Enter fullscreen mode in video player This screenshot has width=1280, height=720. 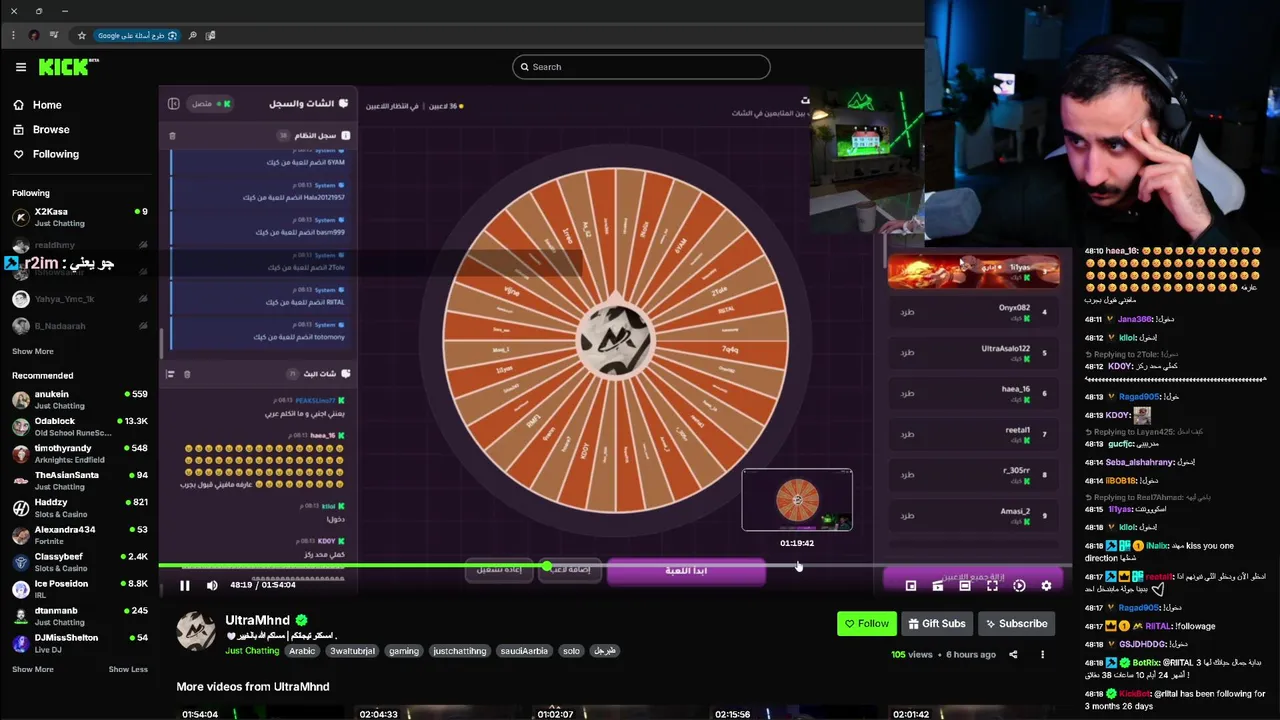click(992, 586)
